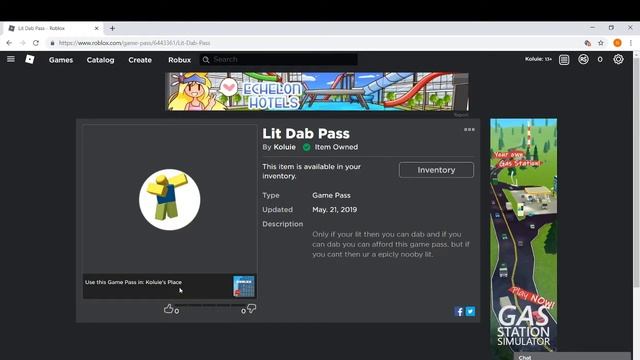Open the Create menu item
The image size is (640, 360).
[140, 60]
